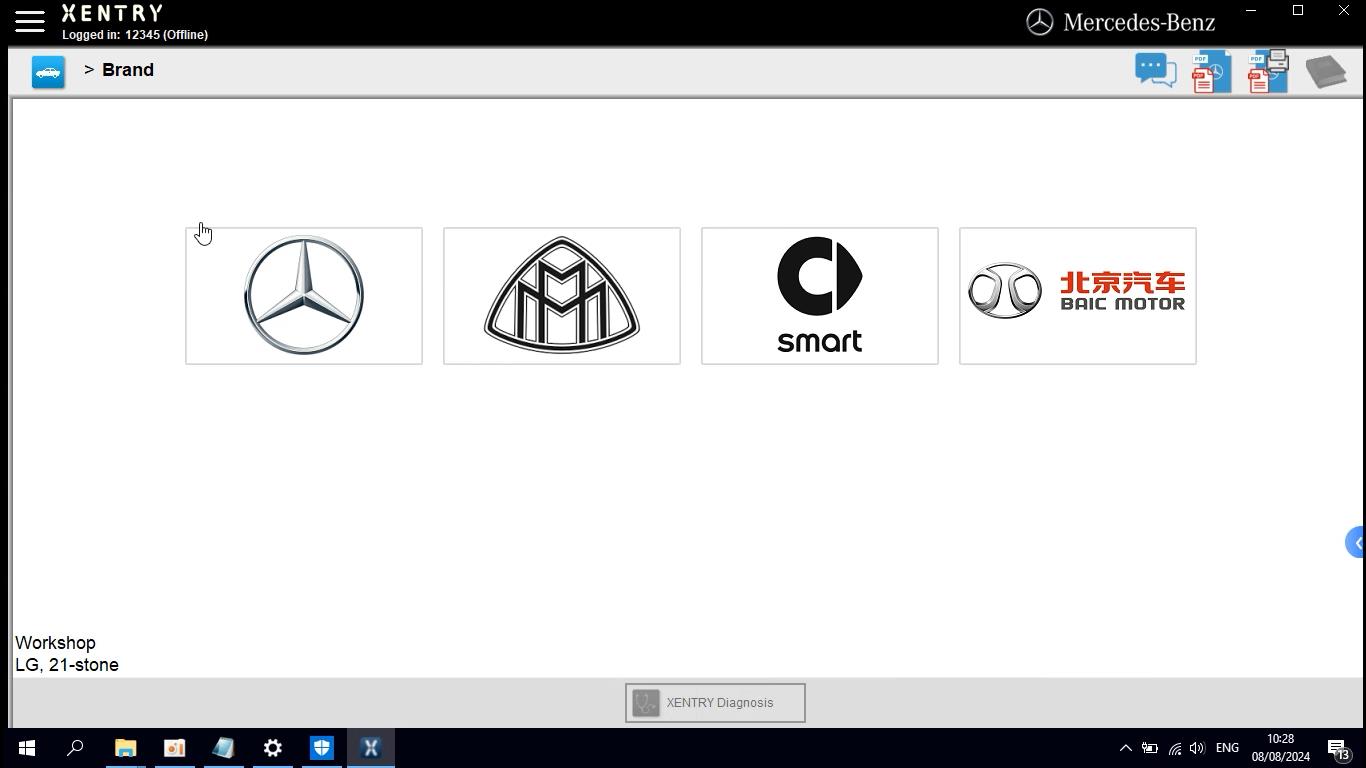Click the Brand breadcrumb label
1366x768 pixels.
128,70
